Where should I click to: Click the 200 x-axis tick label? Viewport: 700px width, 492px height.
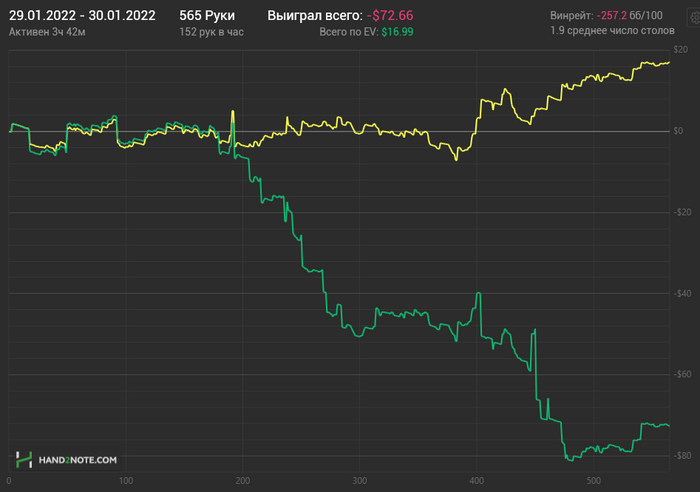[243, 481]
